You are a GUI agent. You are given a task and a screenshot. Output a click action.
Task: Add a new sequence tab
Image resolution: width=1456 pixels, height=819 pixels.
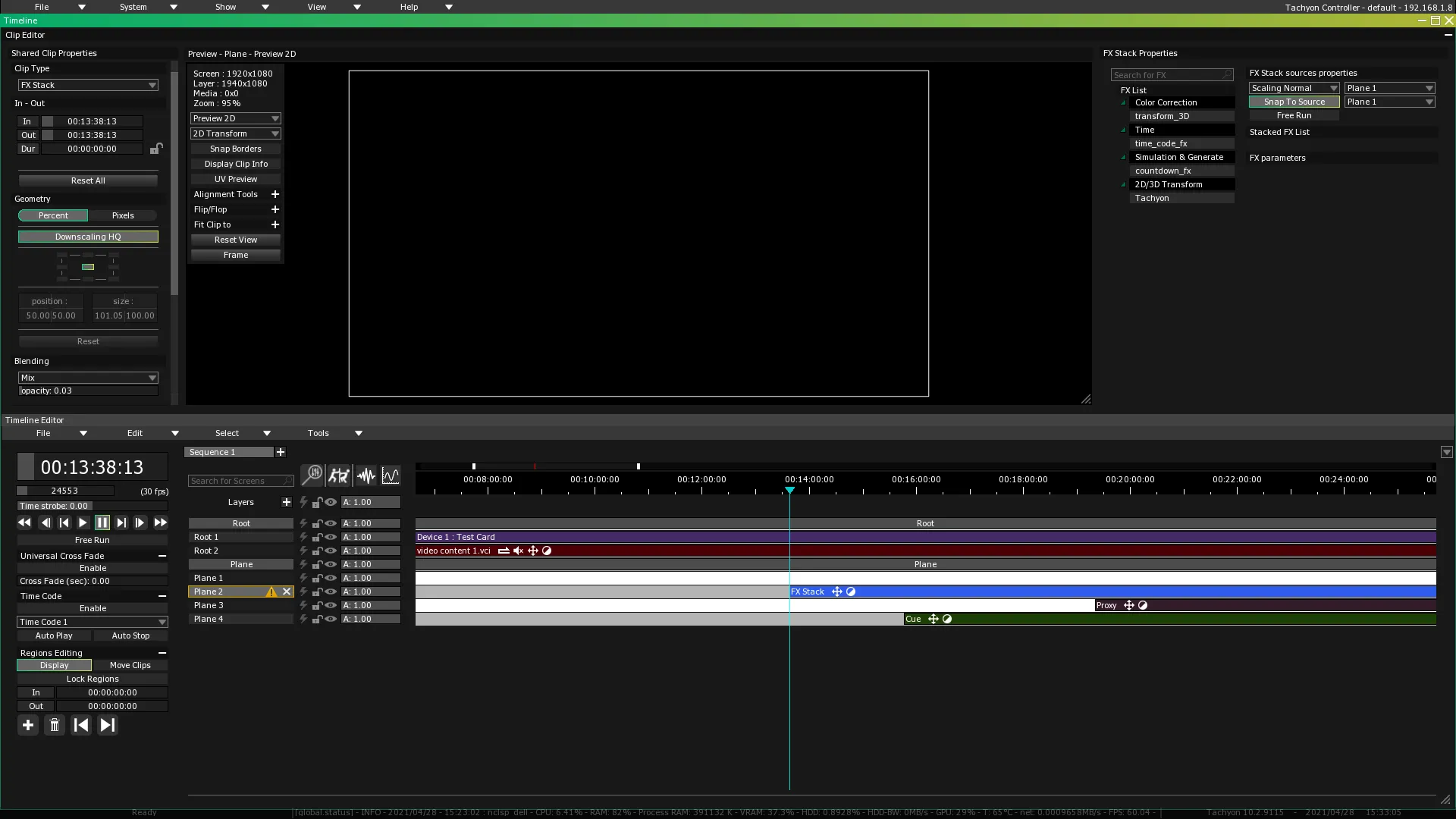tap(281, 452)
